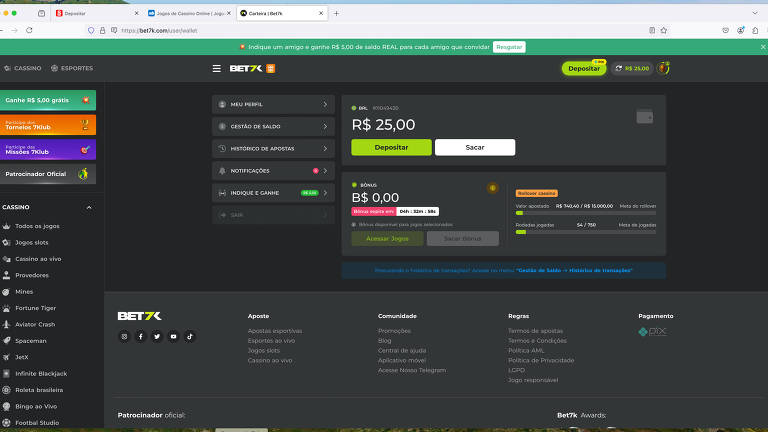This screenshot has width=768, height=432.
Task: Open Ganhe R$ 5,00 grátis promo banner
Action: click(48, 100)
